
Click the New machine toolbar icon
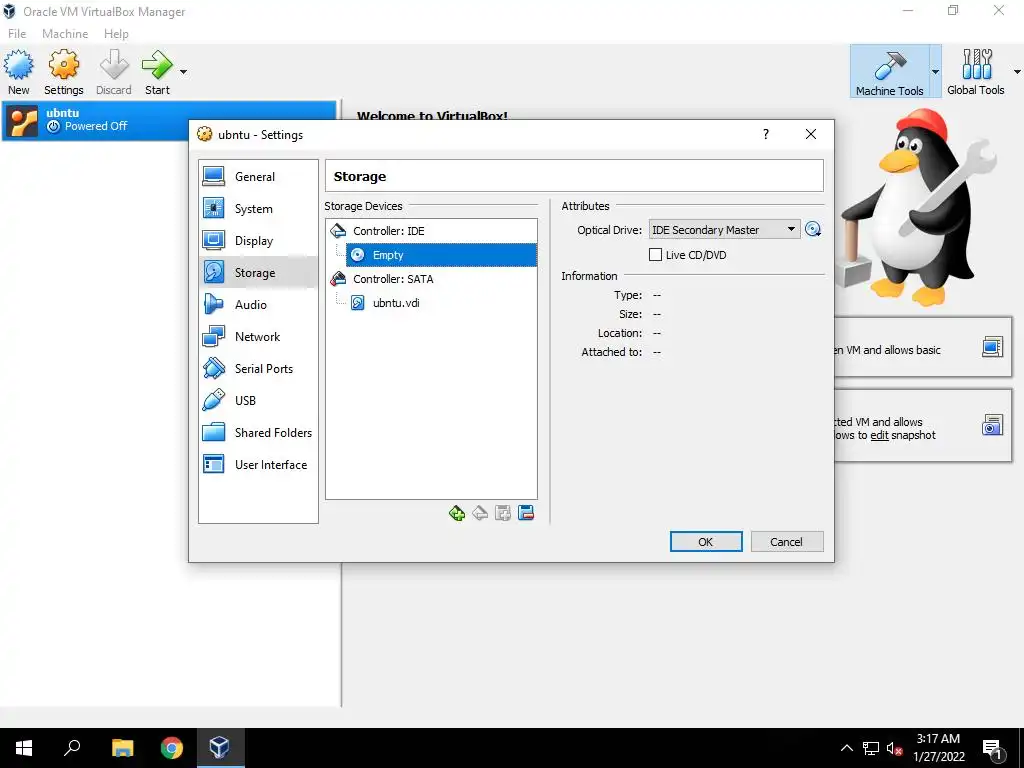point(18,72)
